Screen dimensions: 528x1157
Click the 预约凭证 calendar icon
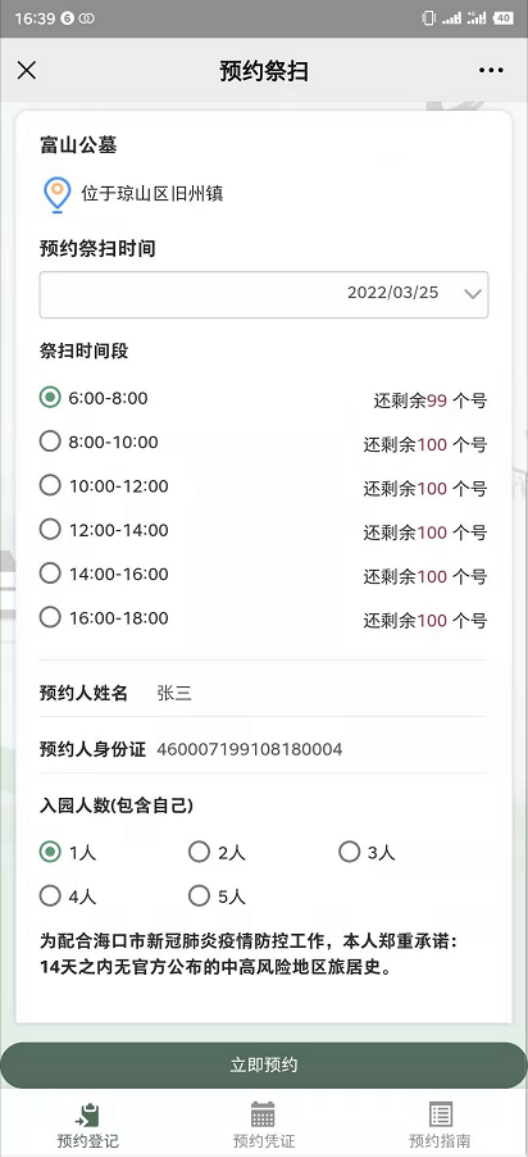coord(263,1113)
